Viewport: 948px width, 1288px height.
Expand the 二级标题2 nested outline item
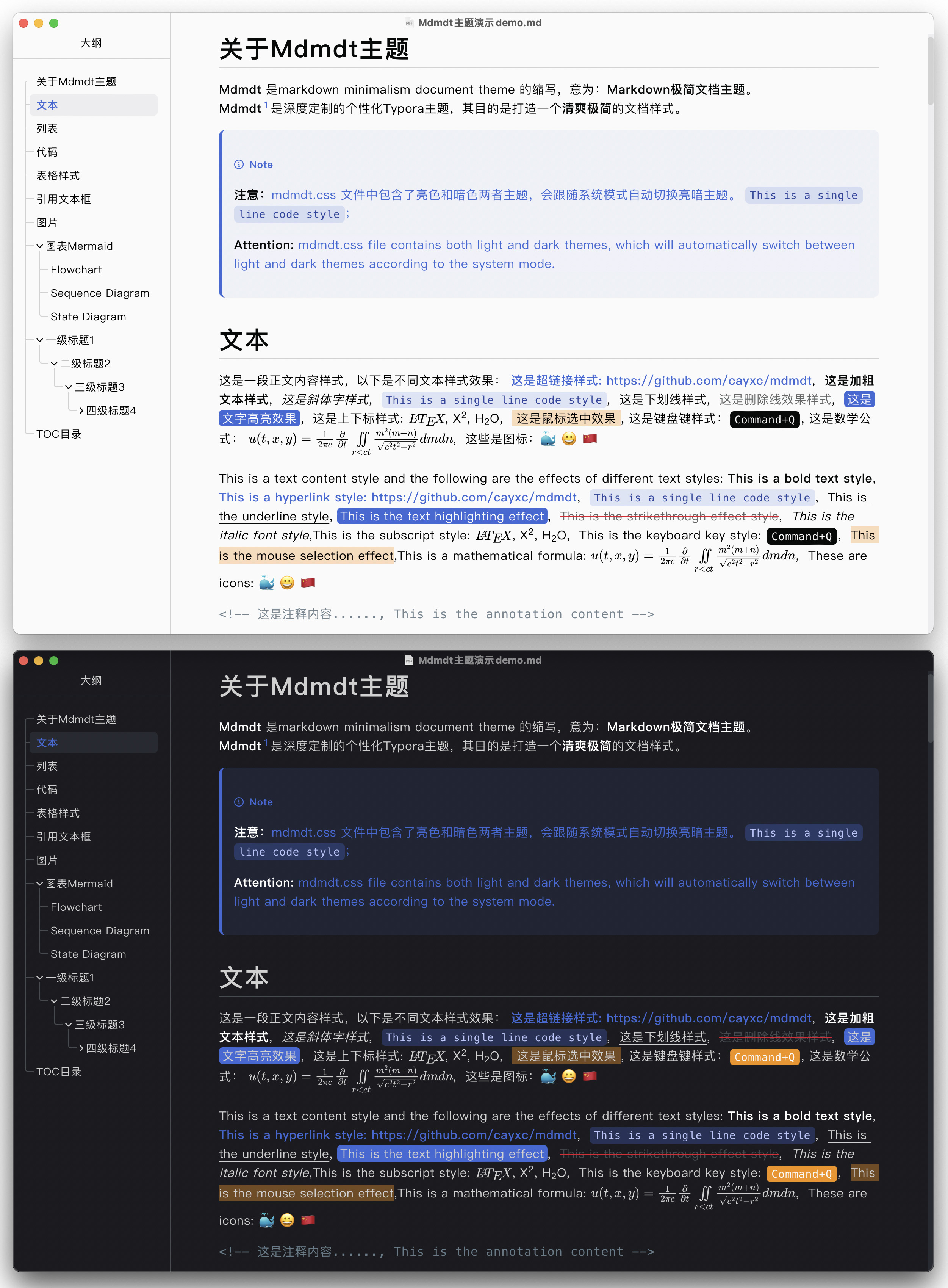coord(55,363)
